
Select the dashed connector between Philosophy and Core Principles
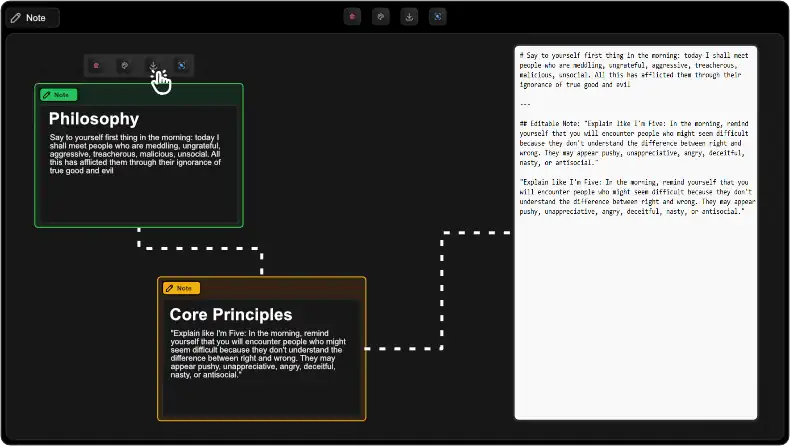tap(200, 247)
